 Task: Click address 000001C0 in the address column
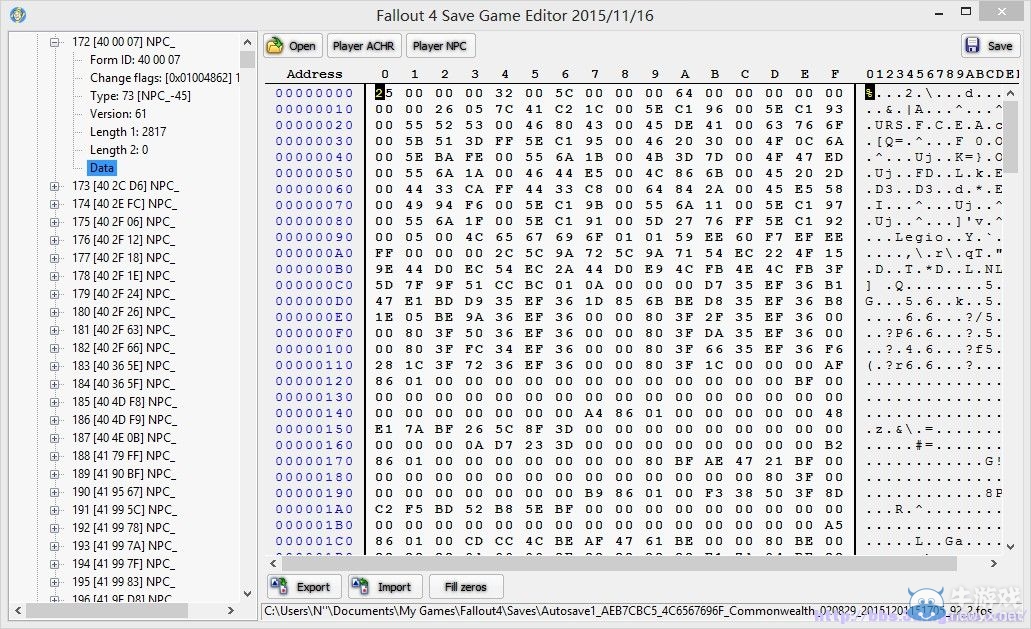(x=314, y=541)
